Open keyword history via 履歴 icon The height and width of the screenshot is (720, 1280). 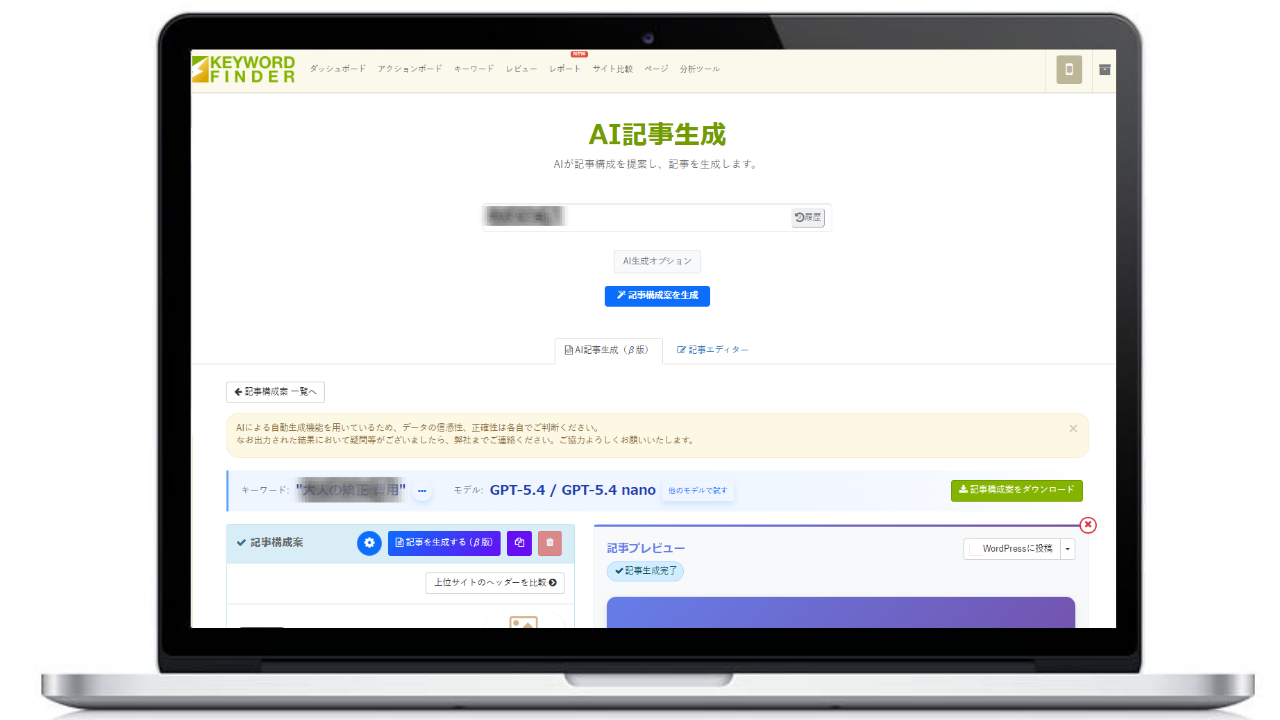[807, 217]
